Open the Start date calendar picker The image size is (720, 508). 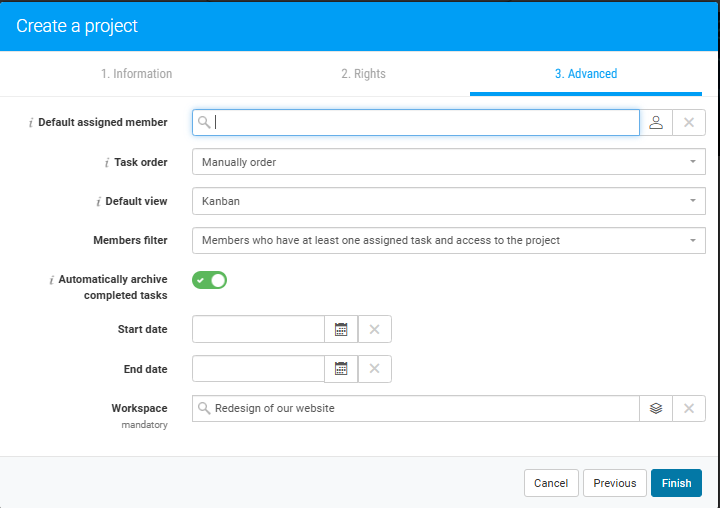click(x=341, y=329)
